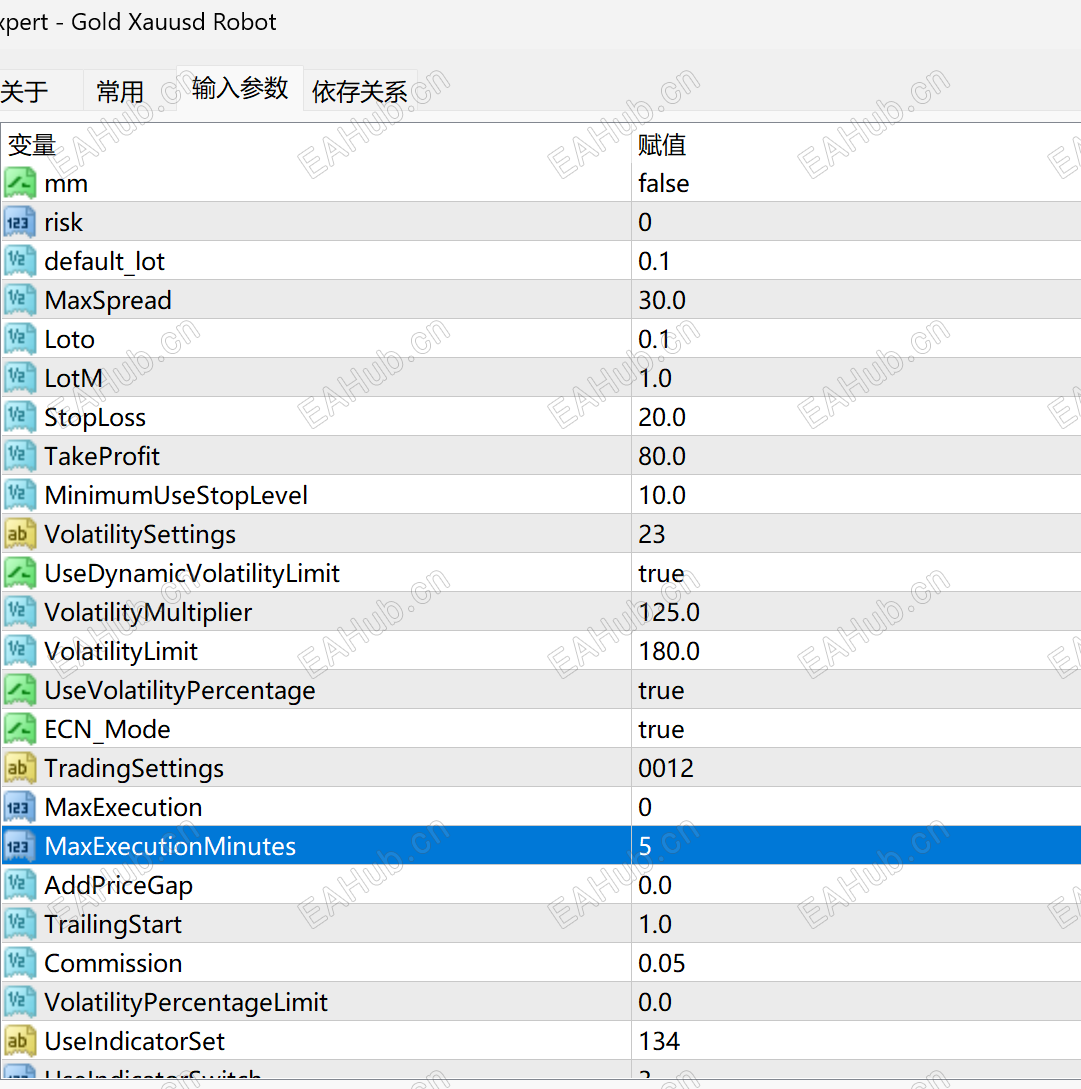
Task: Click the double icon beside VolatilityLimit
Action: [x=19, y=651]
